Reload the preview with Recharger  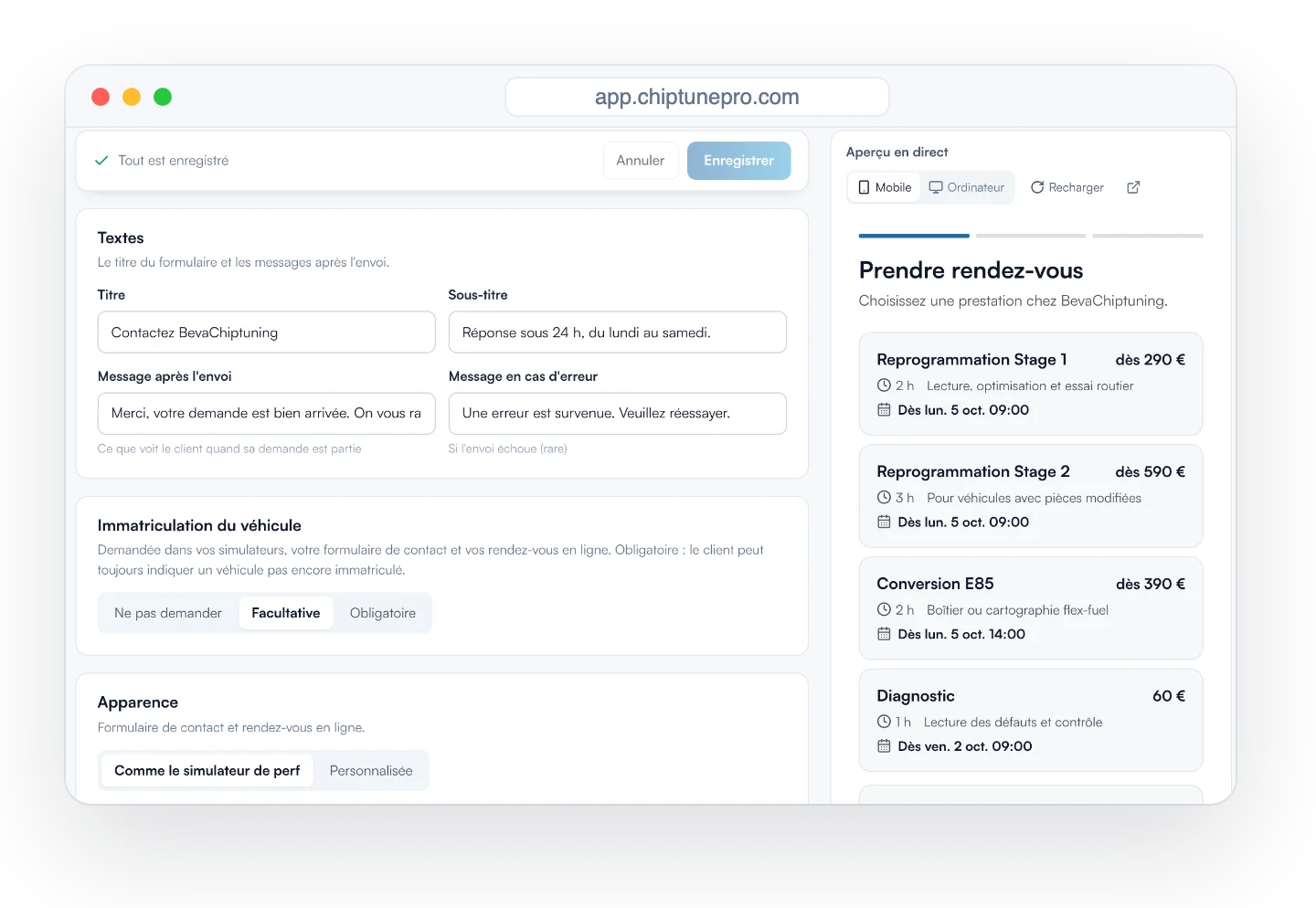click(x=1067, y=187)
